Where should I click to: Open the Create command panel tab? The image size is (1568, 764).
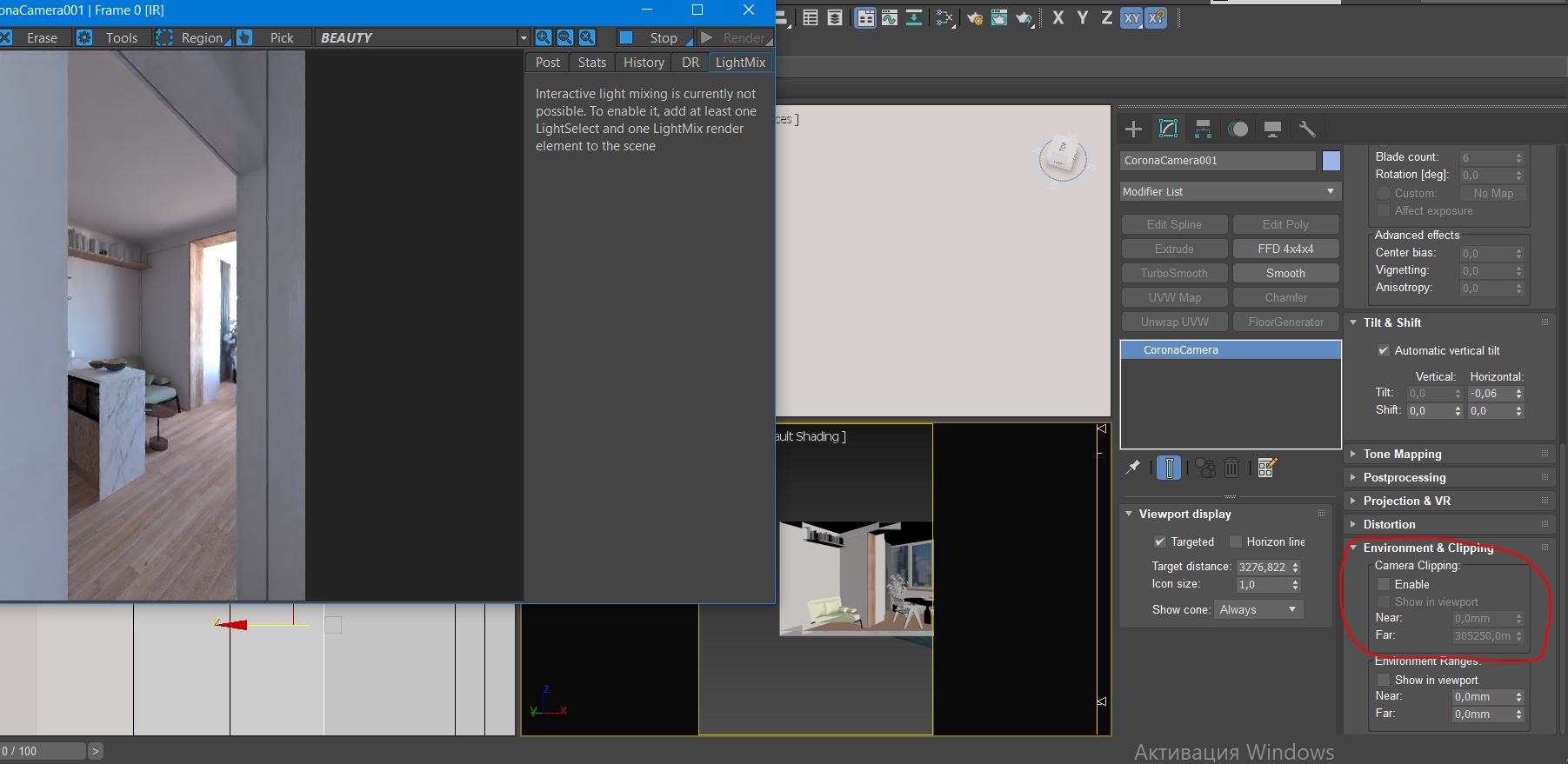[1133, 130]
